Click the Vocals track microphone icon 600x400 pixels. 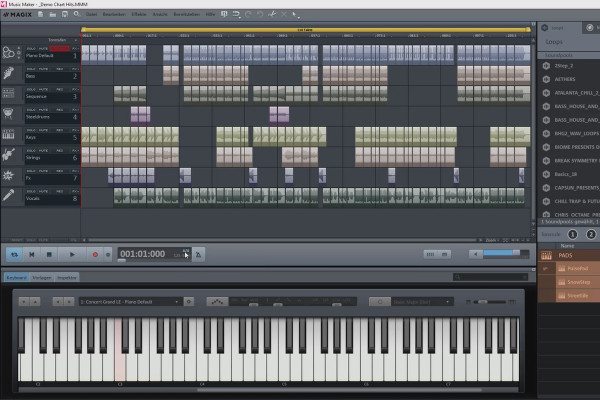tap(8, 195)
